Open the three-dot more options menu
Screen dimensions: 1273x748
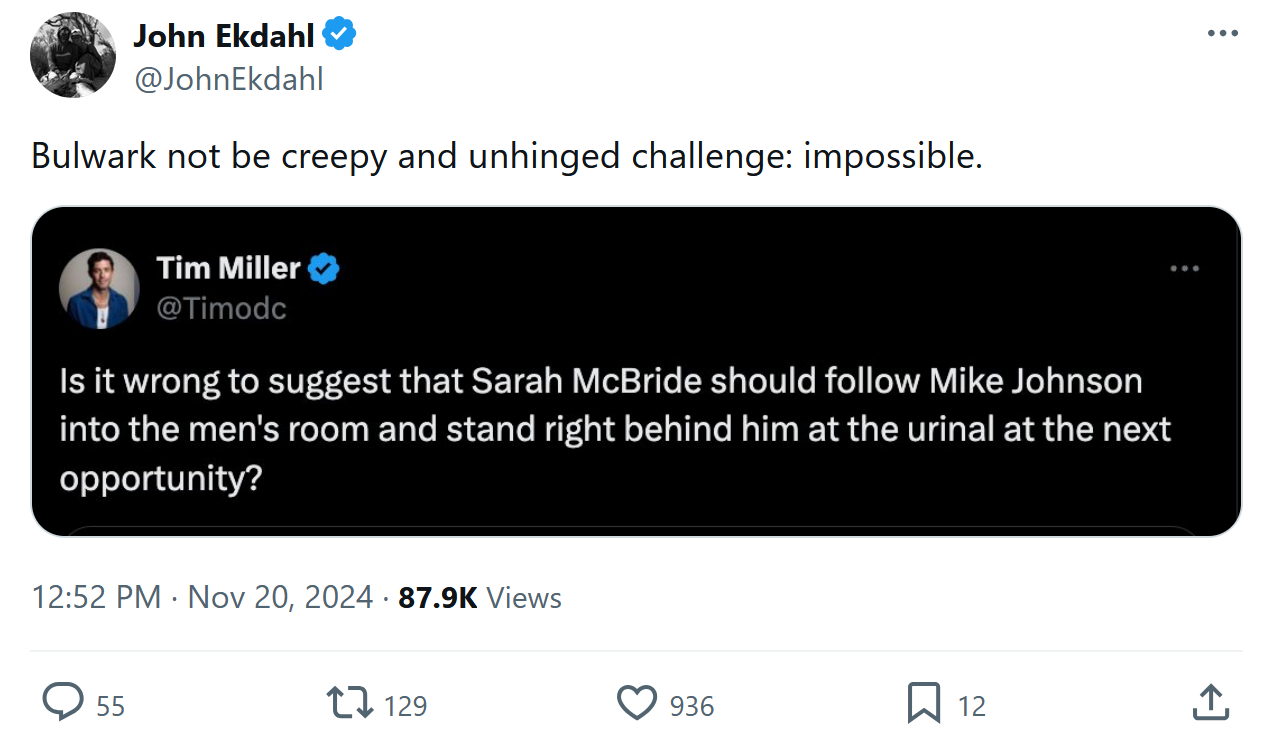pos(1222,33)
